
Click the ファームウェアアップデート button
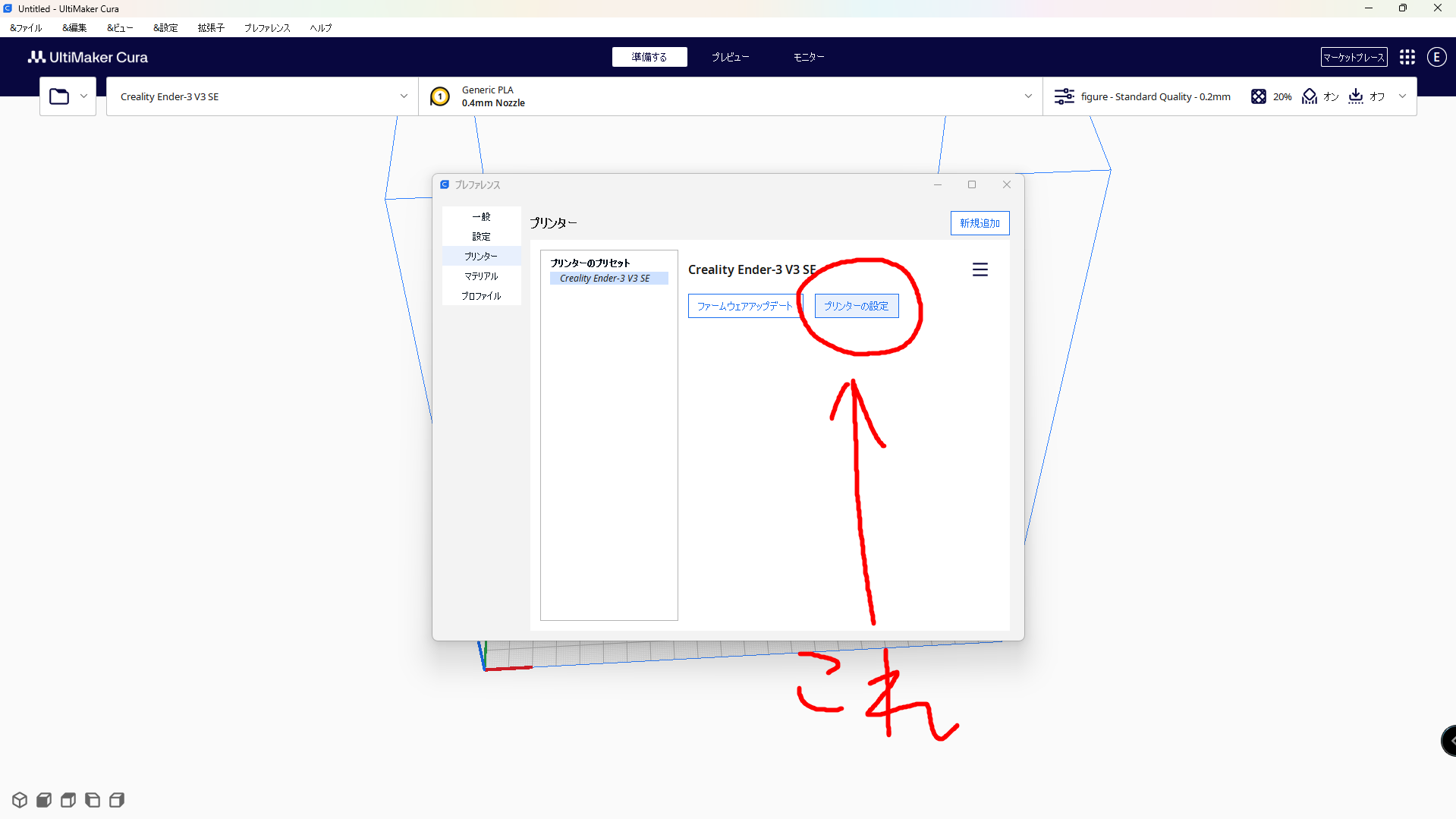click(744, 306)
